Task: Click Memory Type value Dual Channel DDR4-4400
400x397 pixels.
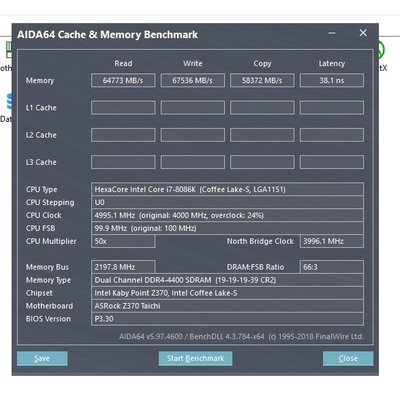Action: (x=227, y=280)
